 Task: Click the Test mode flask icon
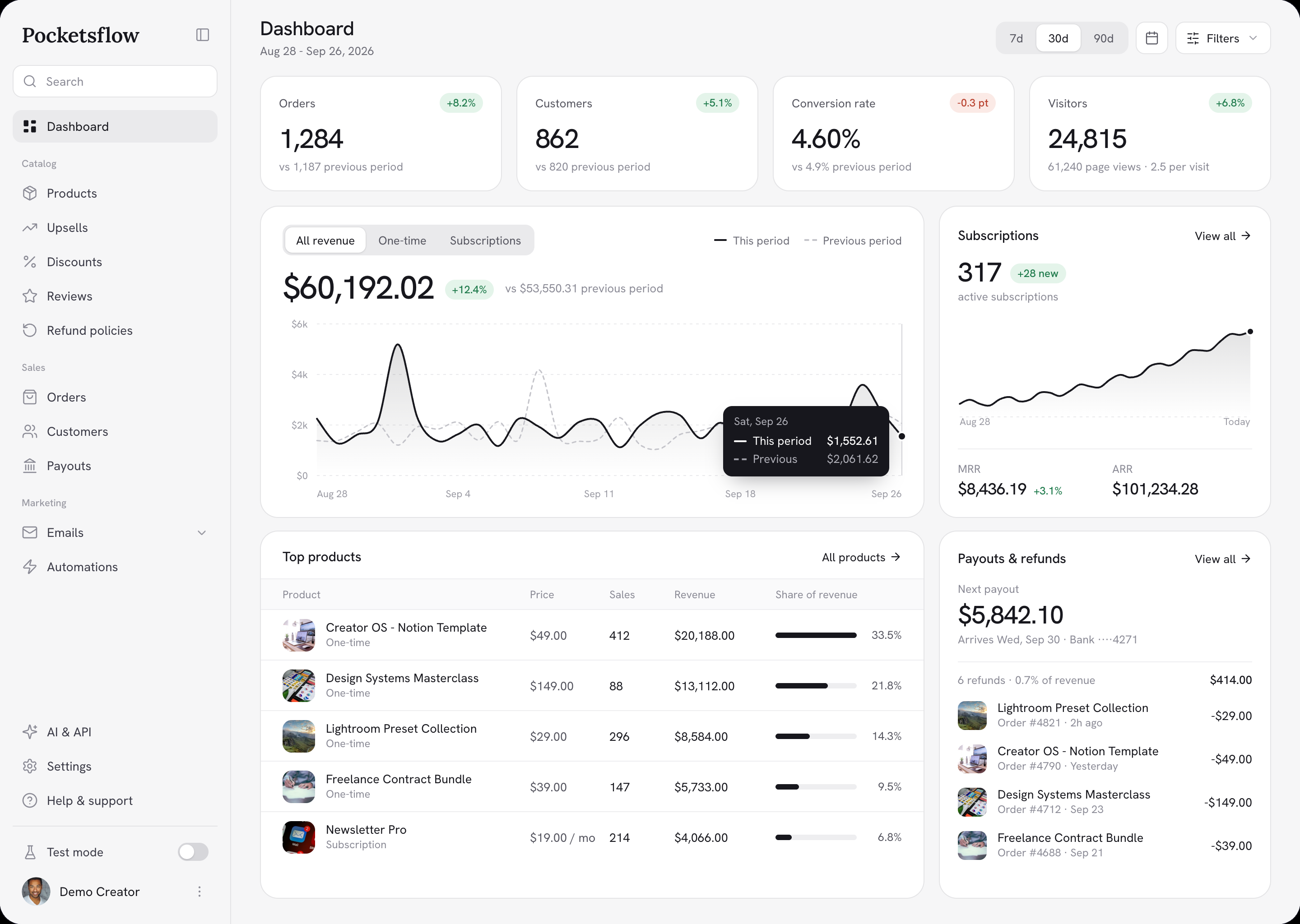tap(30, 852)
